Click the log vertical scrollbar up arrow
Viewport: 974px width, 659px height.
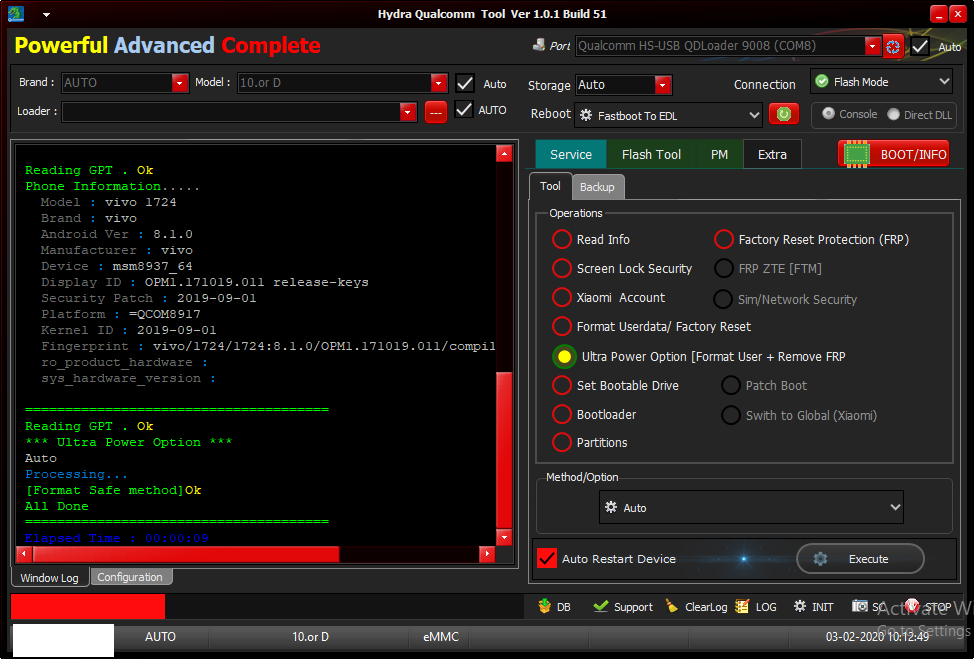coord(504,153)
